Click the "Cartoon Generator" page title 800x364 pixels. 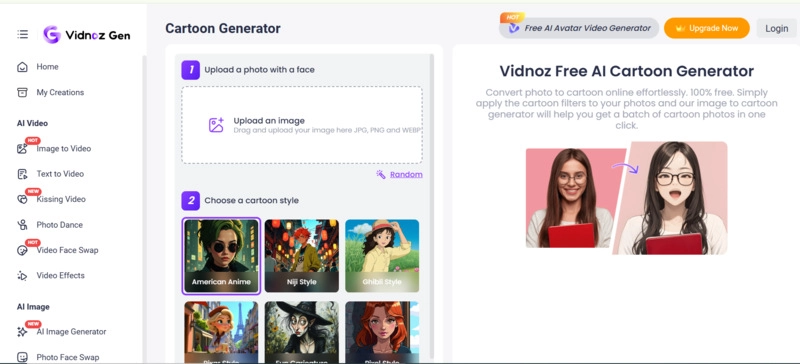(x=223, y=29)
